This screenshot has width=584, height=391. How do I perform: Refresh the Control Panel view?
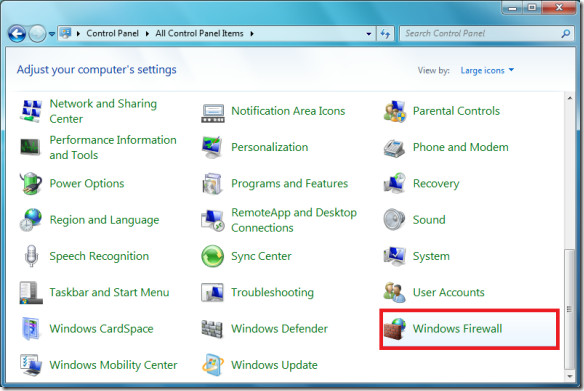point(385,34)
